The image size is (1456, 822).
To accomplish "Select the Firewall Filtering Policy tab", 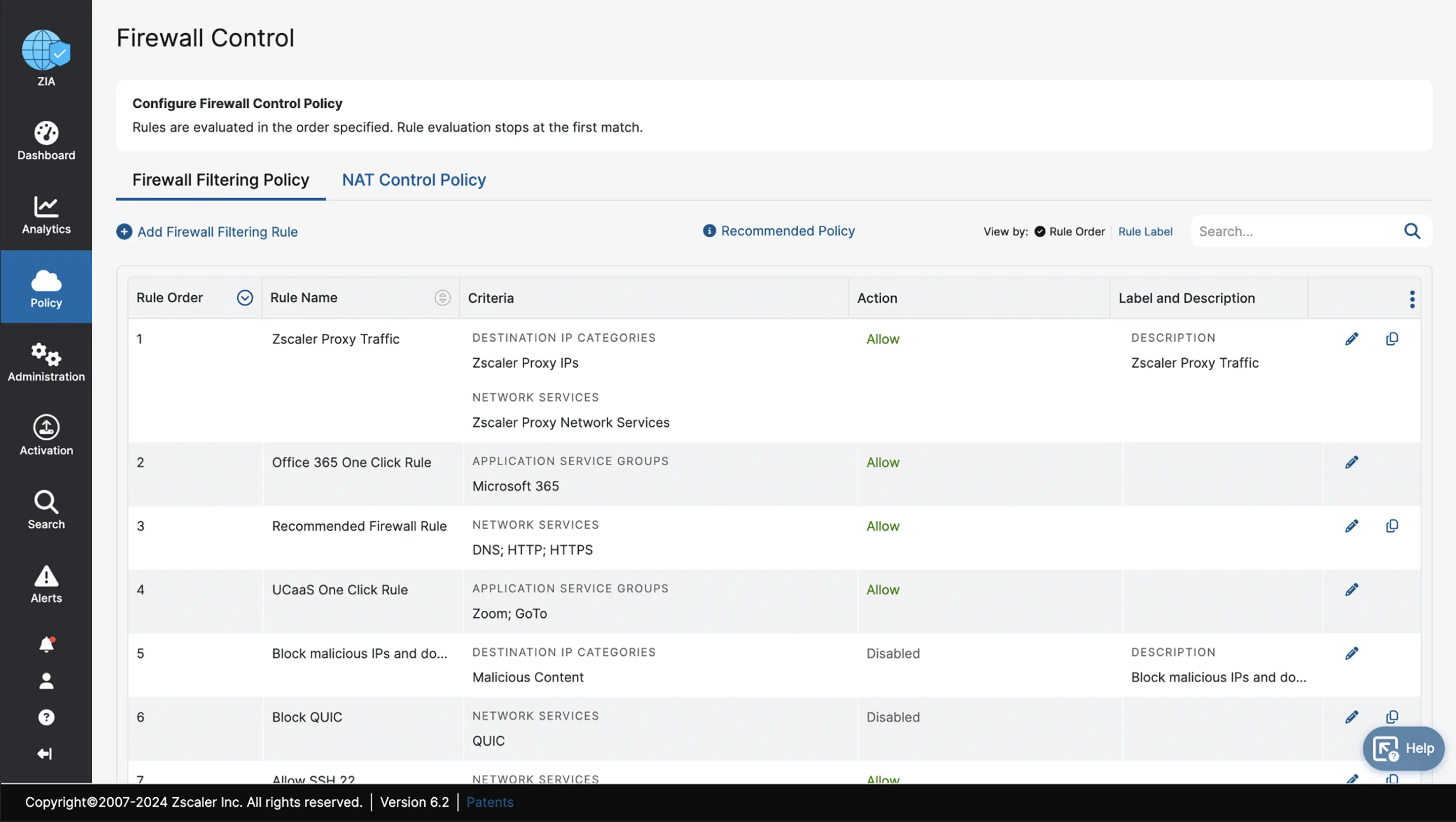I will 220,180.
